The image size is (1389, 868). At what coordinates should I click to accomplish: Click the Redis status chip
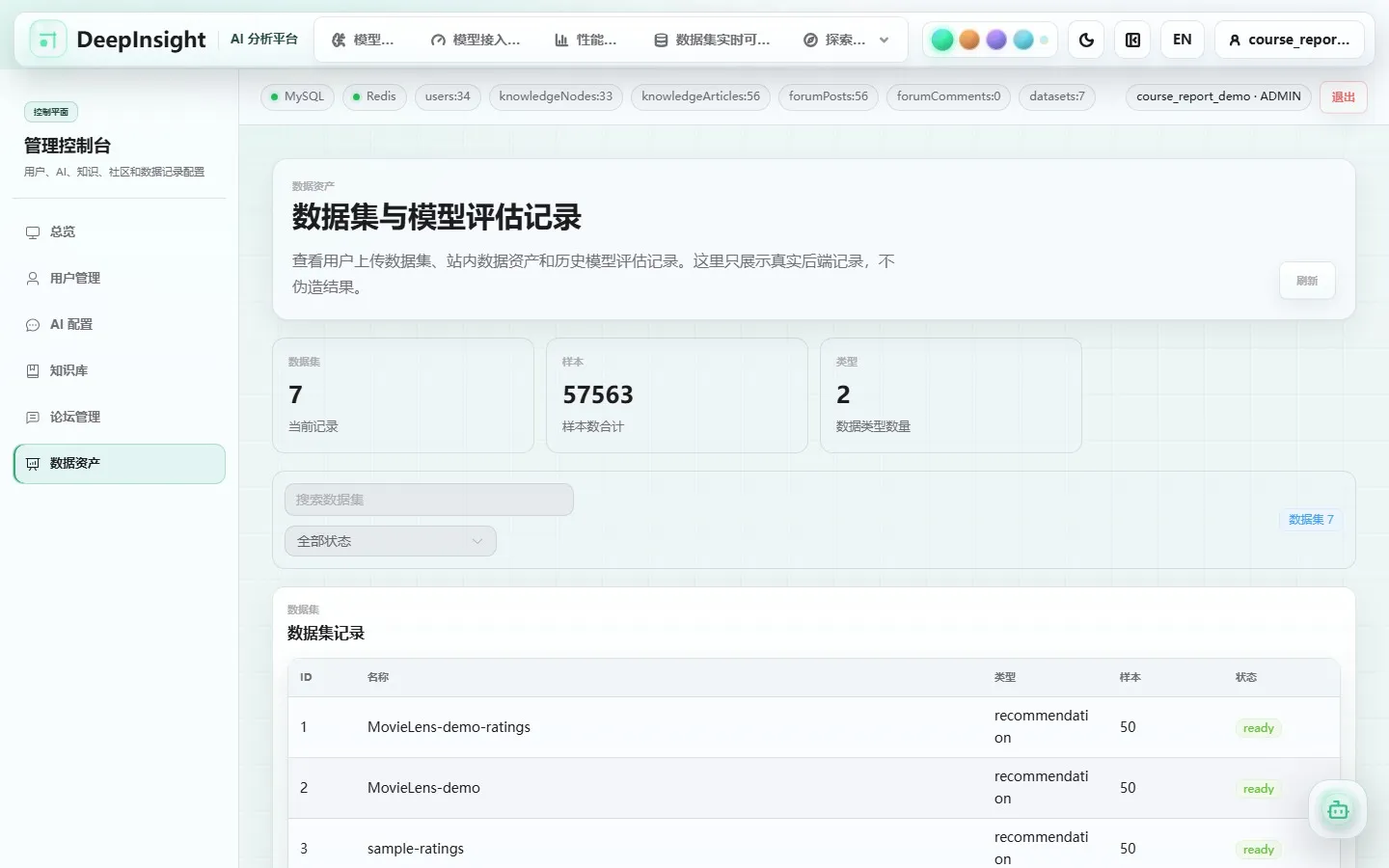[x=374, y=96]
